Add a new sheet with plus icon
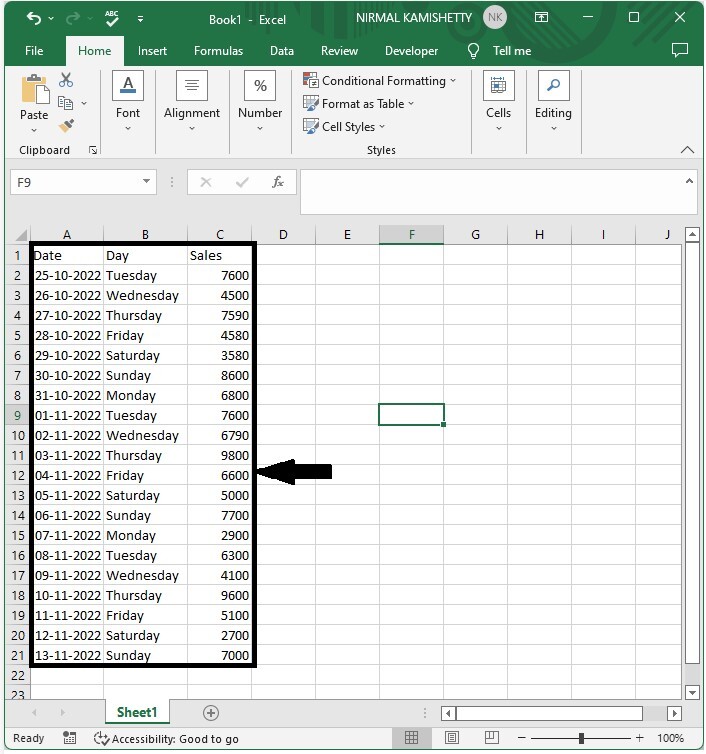The image size is (706, 754). pos(211,713)
